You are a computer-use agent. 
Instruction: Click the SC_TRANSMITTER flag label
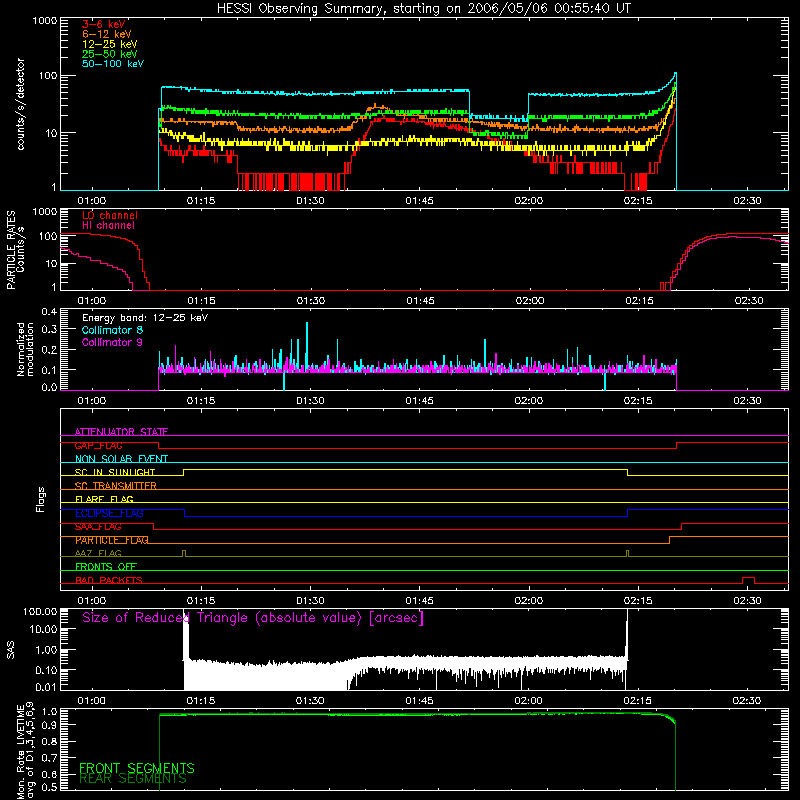116,486
